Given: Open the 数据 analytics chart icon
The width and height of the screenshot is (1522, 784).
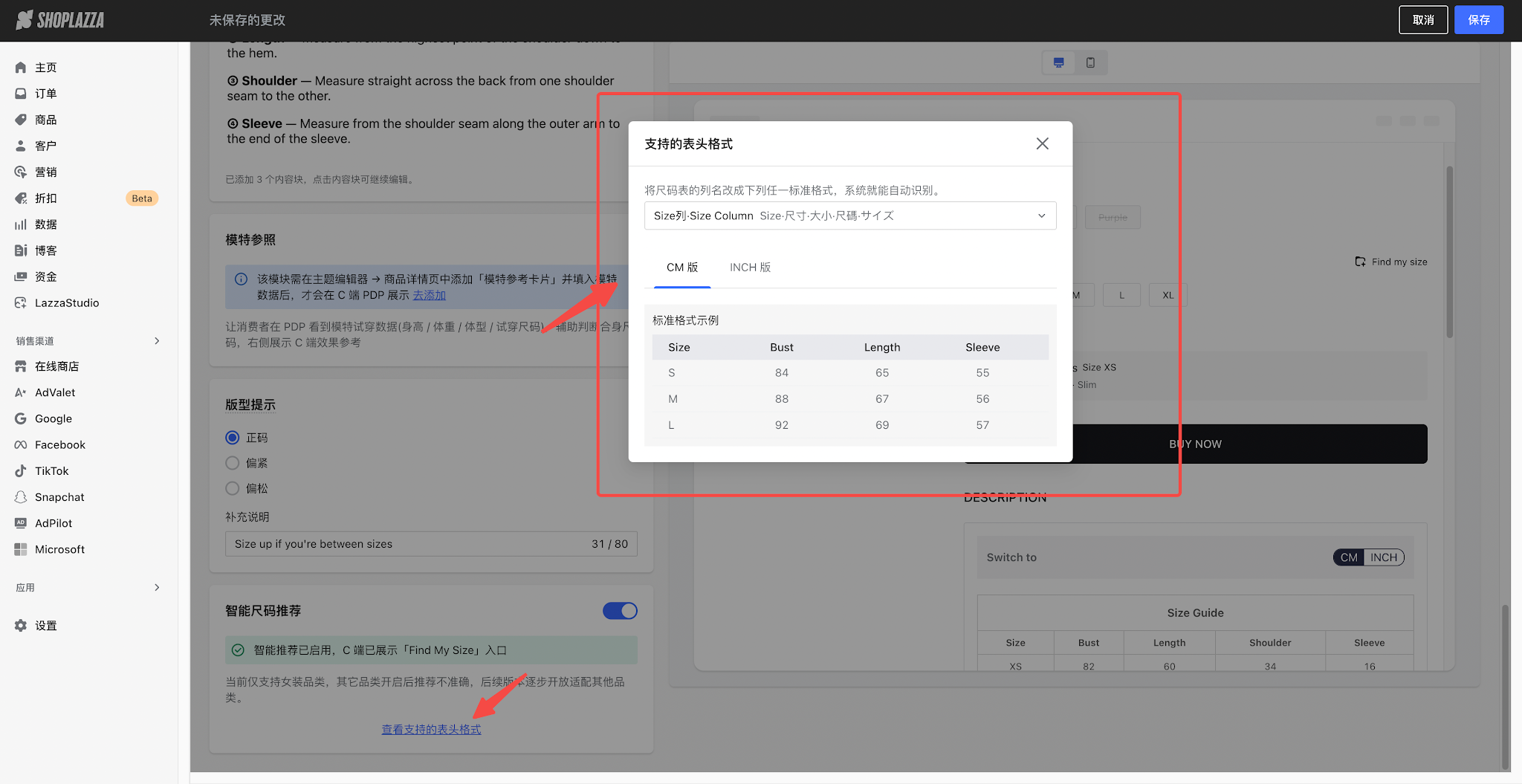Looking at the screenshot, I should pyautogui.click(x=21, y=224).
